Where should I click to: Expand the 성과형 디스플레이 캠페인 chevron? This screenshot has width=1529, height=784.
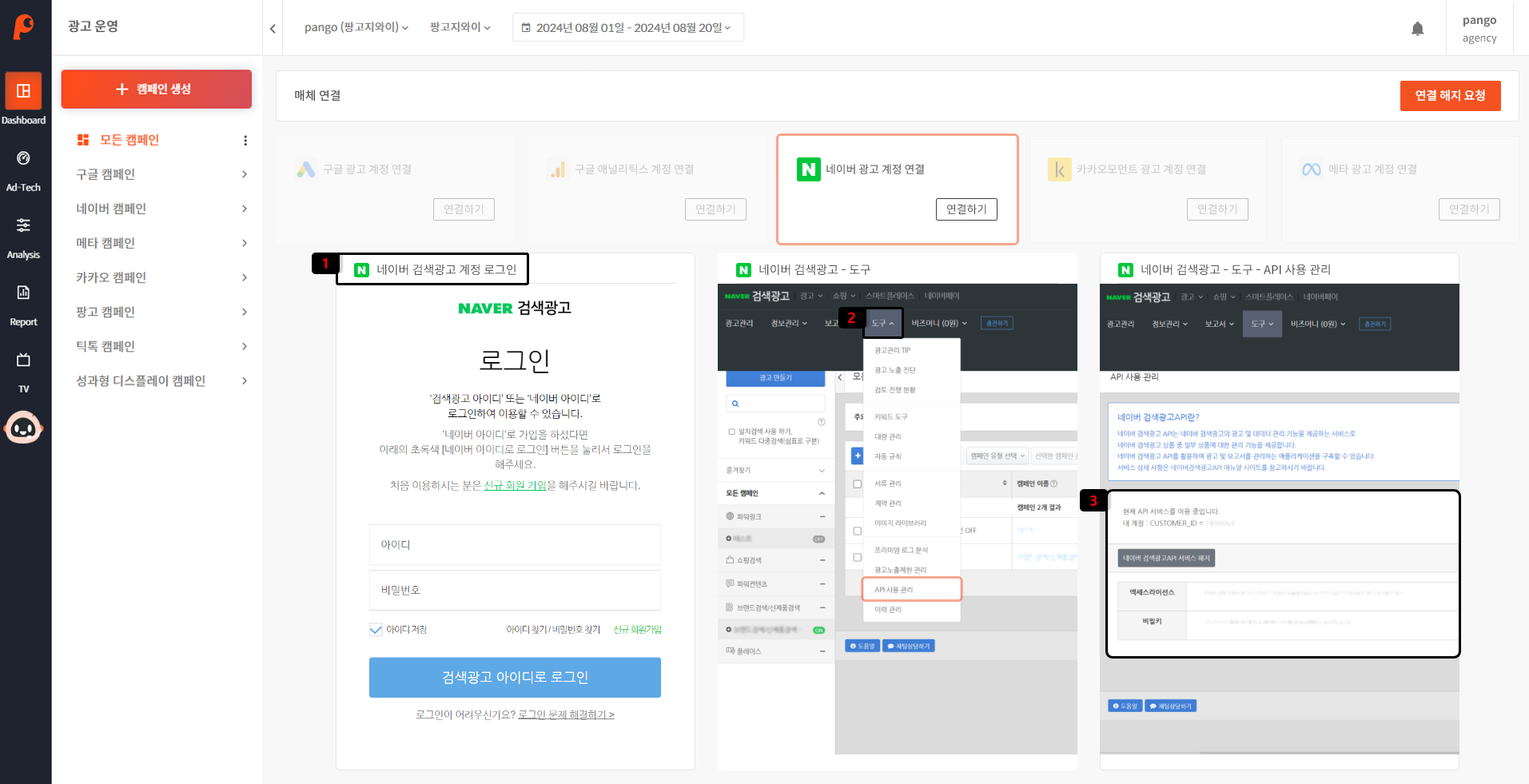pyautogui.click(x=245, y=380)
